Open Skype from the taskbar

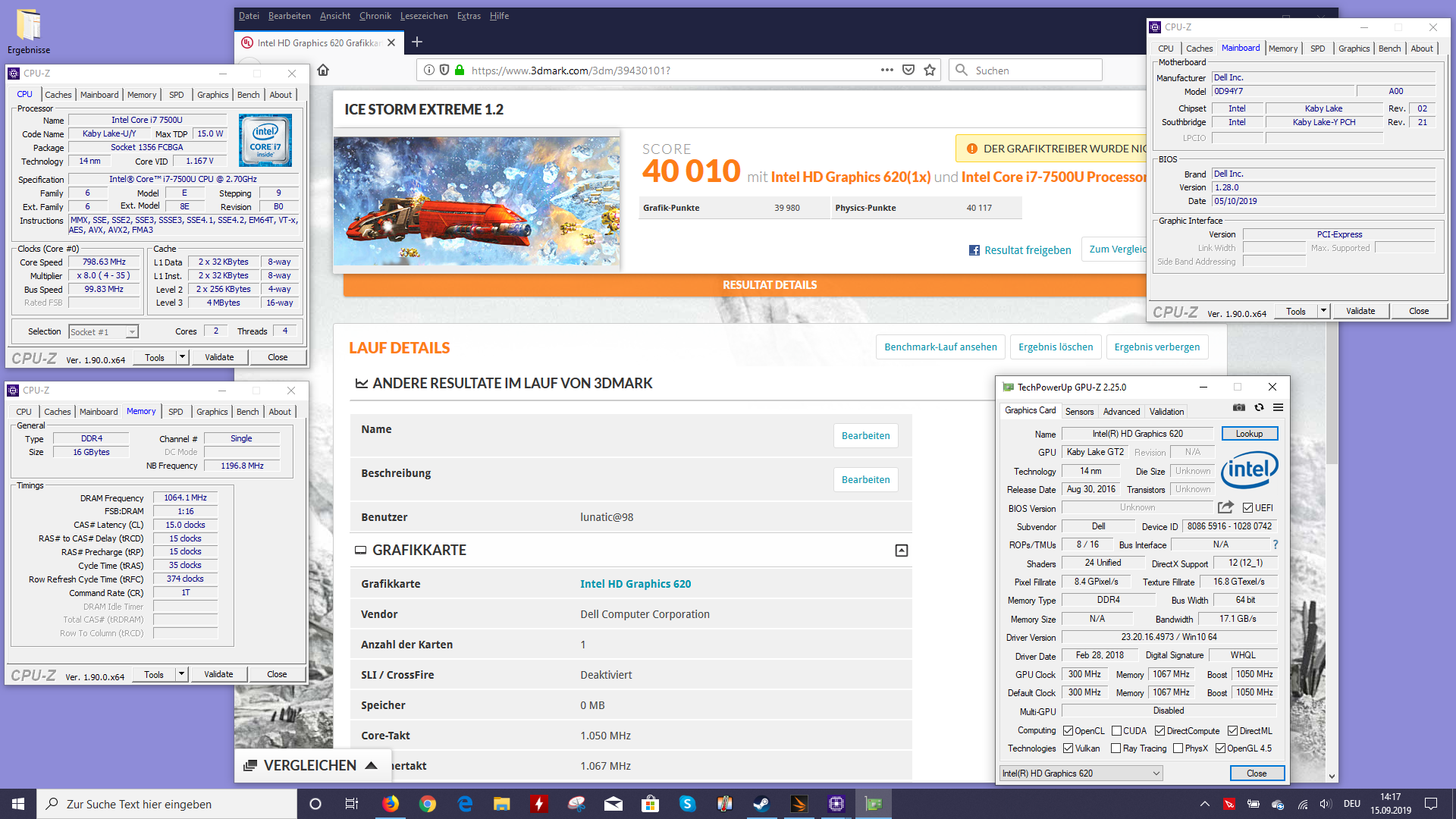tap(688, 804)
